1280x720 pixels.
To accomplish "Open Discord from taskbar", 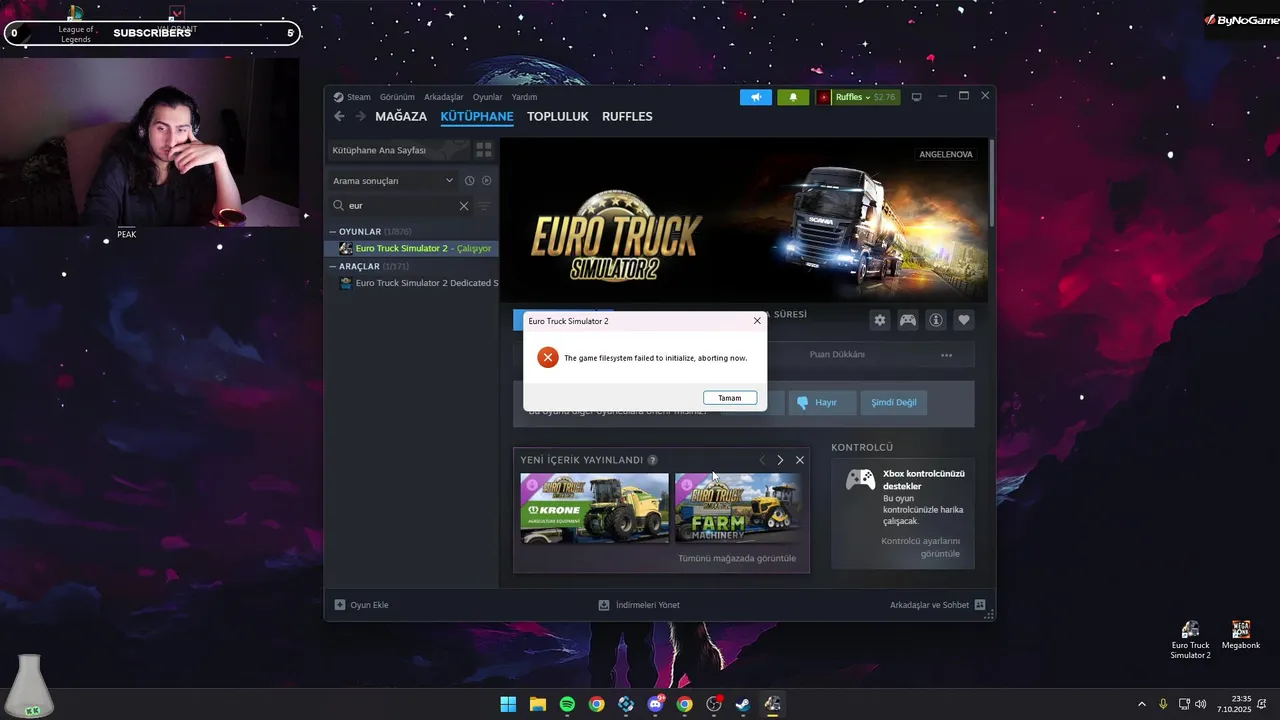I will (x=655, y=704).
